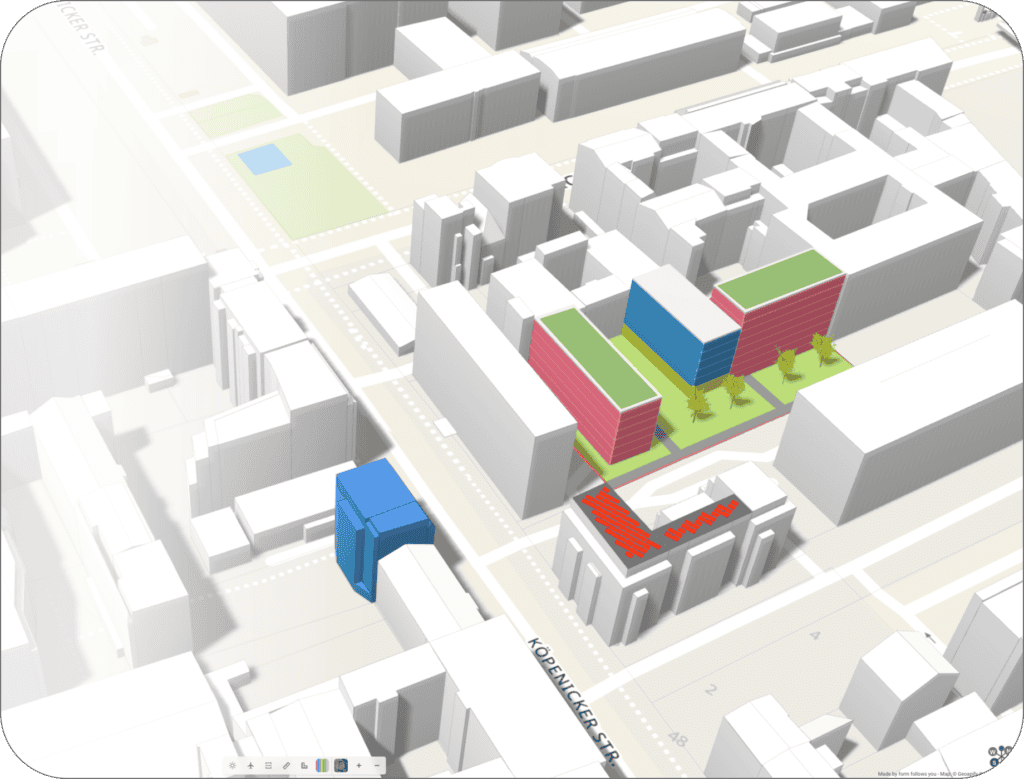Switch map style via the map thumbnail
The height and width of the screenshot is (779, 1024).
(x=340, y=765)
